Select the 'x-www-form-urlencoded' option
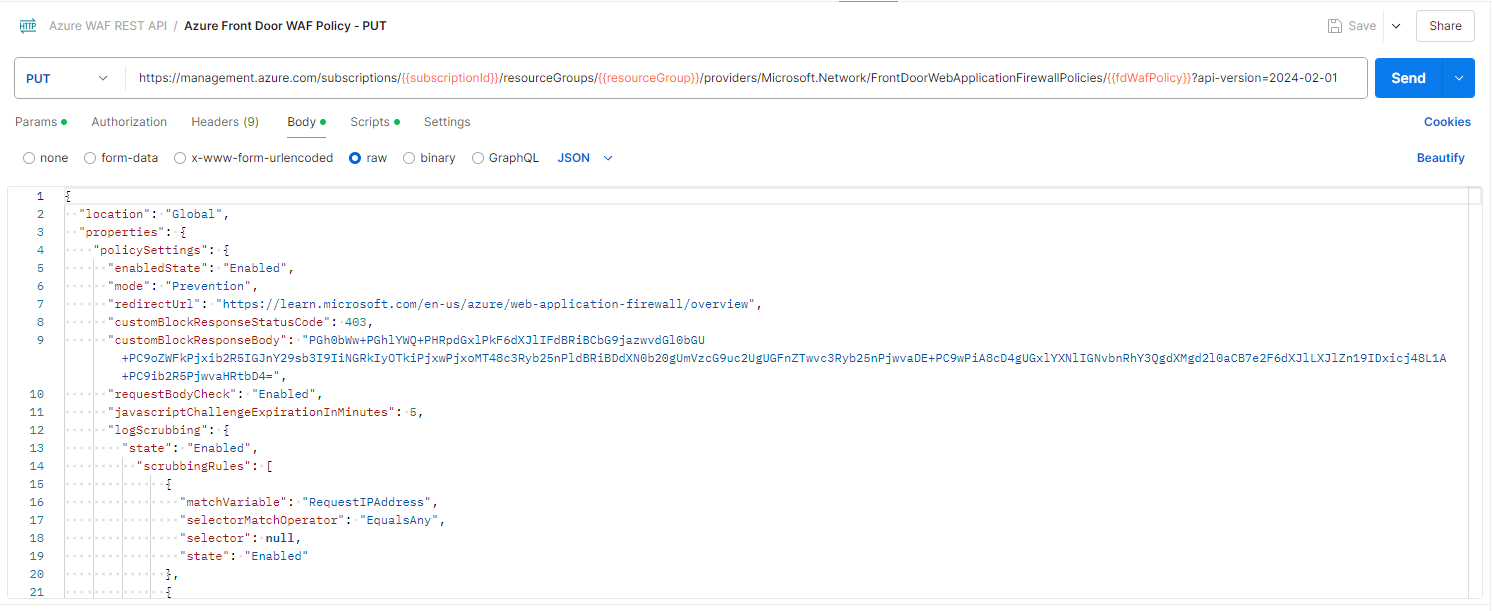The image size is (1492, 611). click(x=179, y=157)
